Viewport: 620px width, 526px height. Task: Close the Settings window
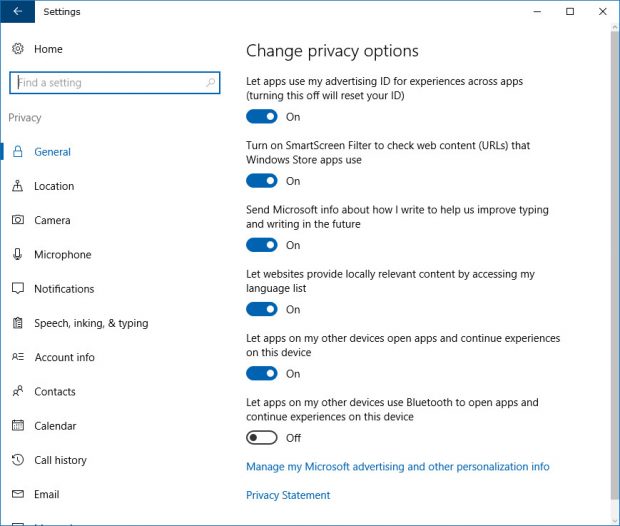coord(603,11)
